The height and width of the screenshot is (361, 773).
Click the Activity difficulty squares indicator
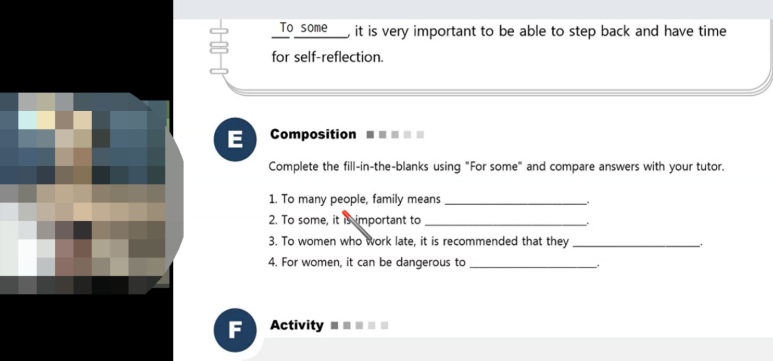click(x=360, y=325)
